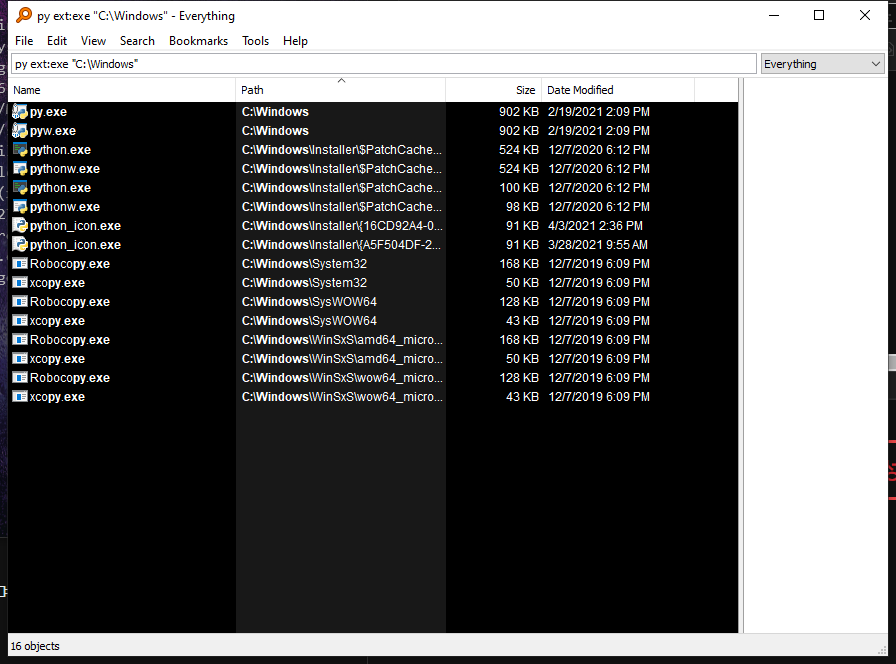
Task: Click icon of python_icon.exe modified 3/28/2021
Action: coord(20,244)
